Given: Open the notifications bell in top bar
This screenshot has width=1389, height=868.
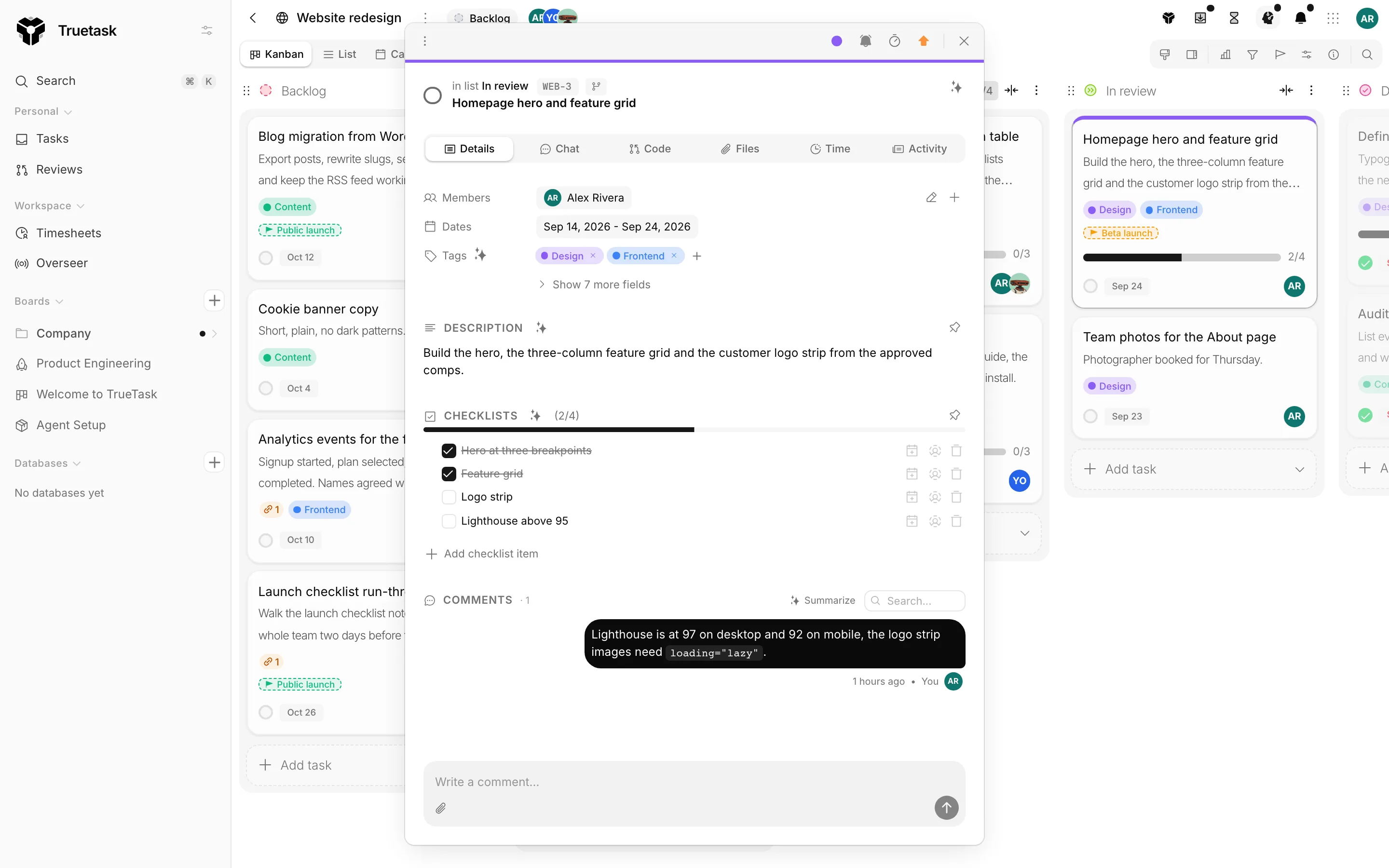Looking at the screenshot, I should coord(1301,18).
